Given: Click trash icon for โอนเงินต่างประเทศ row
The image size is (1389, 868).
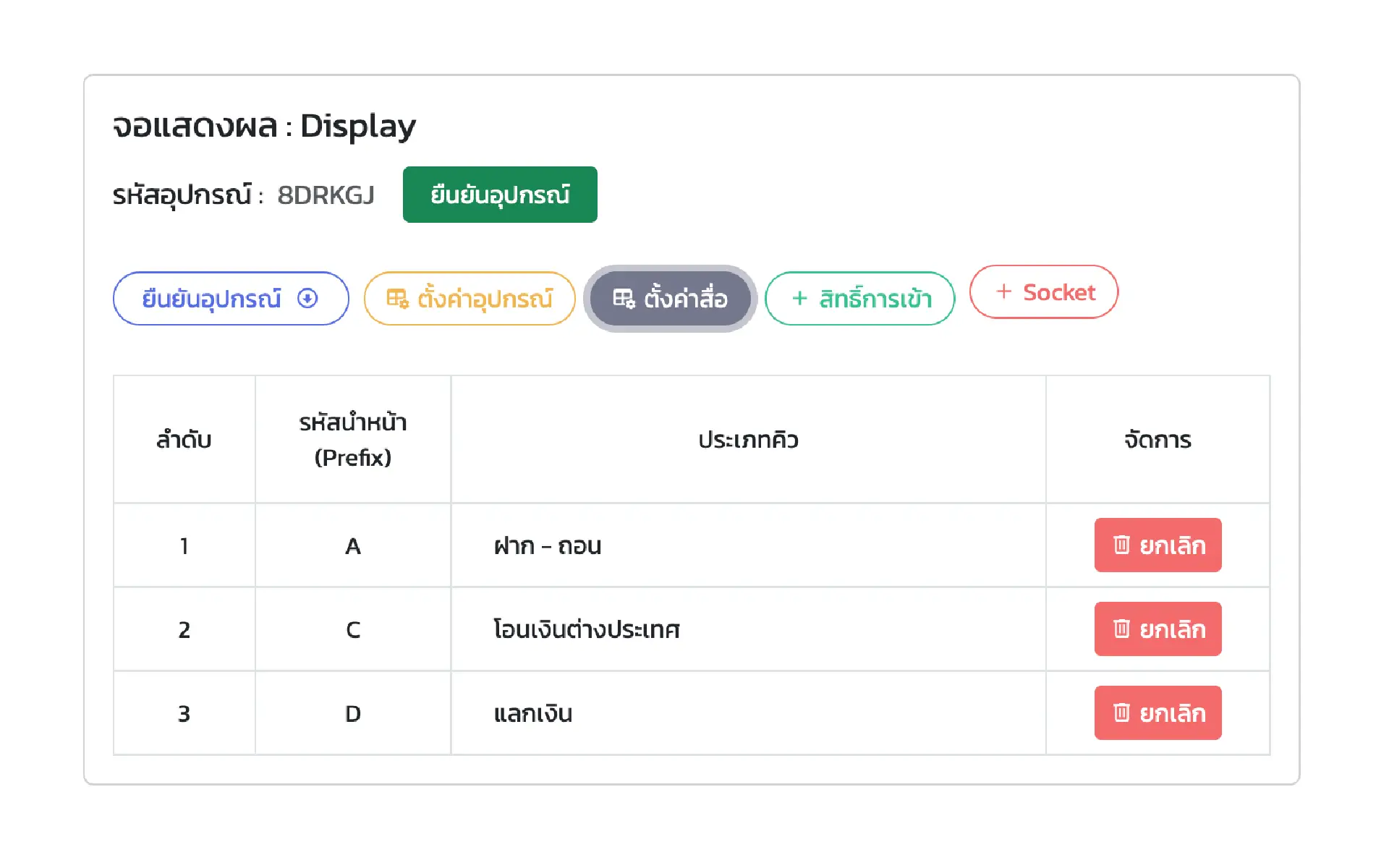Looking at the screenshot, I should (1121, 629).
